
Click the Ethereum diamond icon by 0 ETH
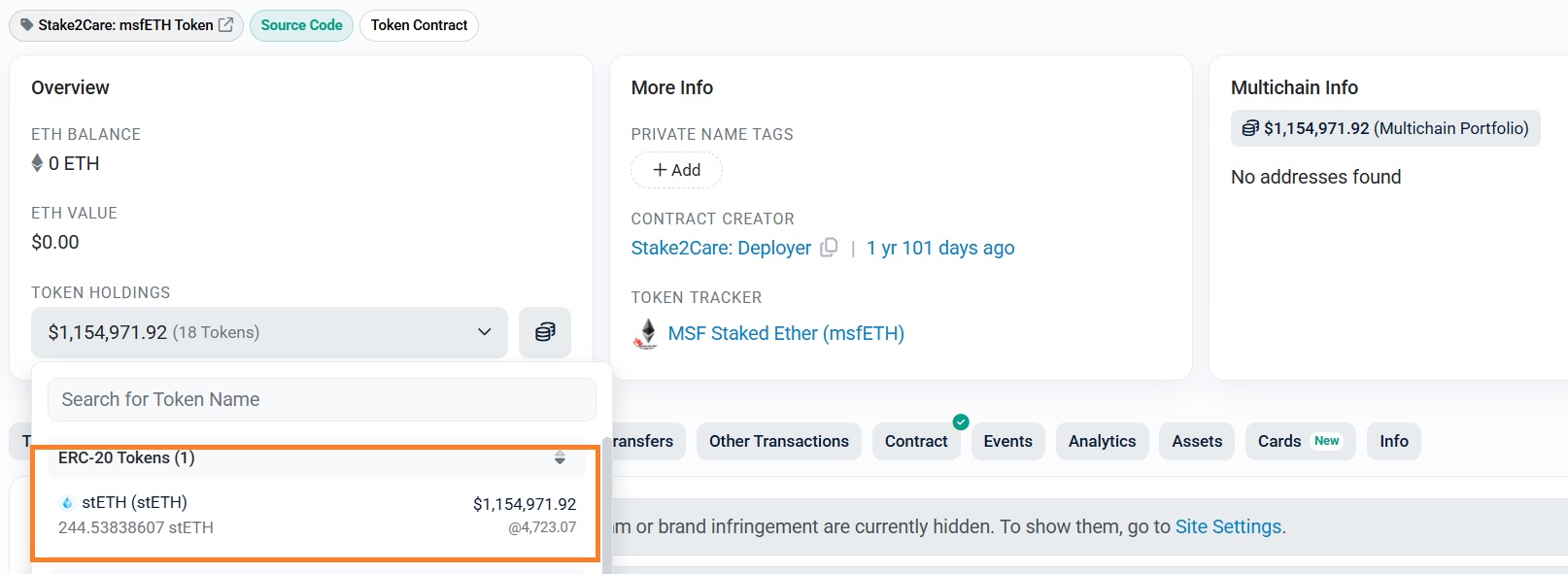pos(38,163)
